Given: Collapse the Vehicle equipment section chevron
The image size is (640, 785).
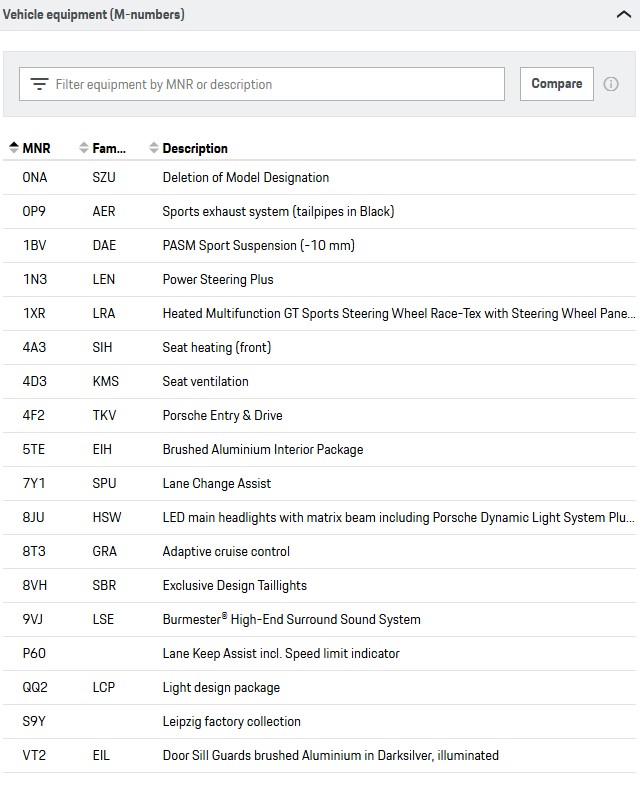Looking at the screenshot, I should pyautogui.click(x=622, y=15).
